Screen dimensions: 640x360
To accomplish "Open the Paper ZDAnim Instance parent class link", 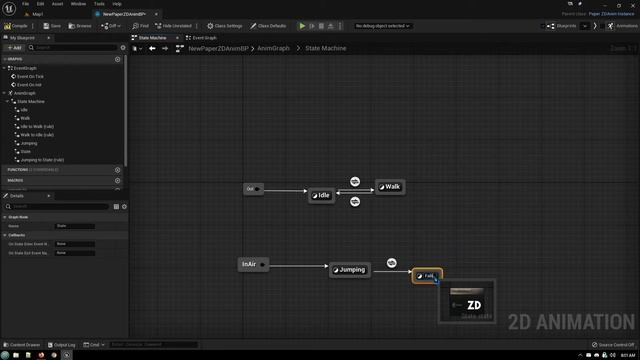I will click(x=611, y=13).
